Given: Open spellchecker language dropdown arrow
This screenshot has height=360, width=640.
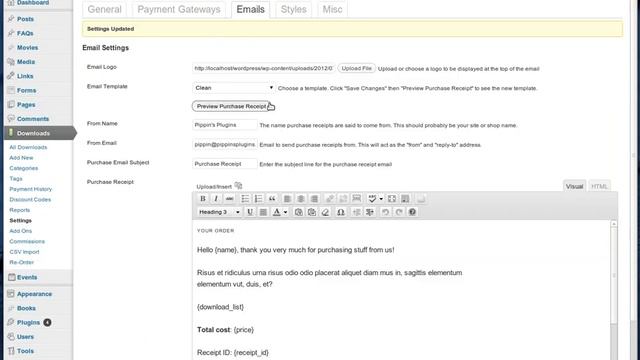Looking at the screenshot, I should click(x=381, y=199).
